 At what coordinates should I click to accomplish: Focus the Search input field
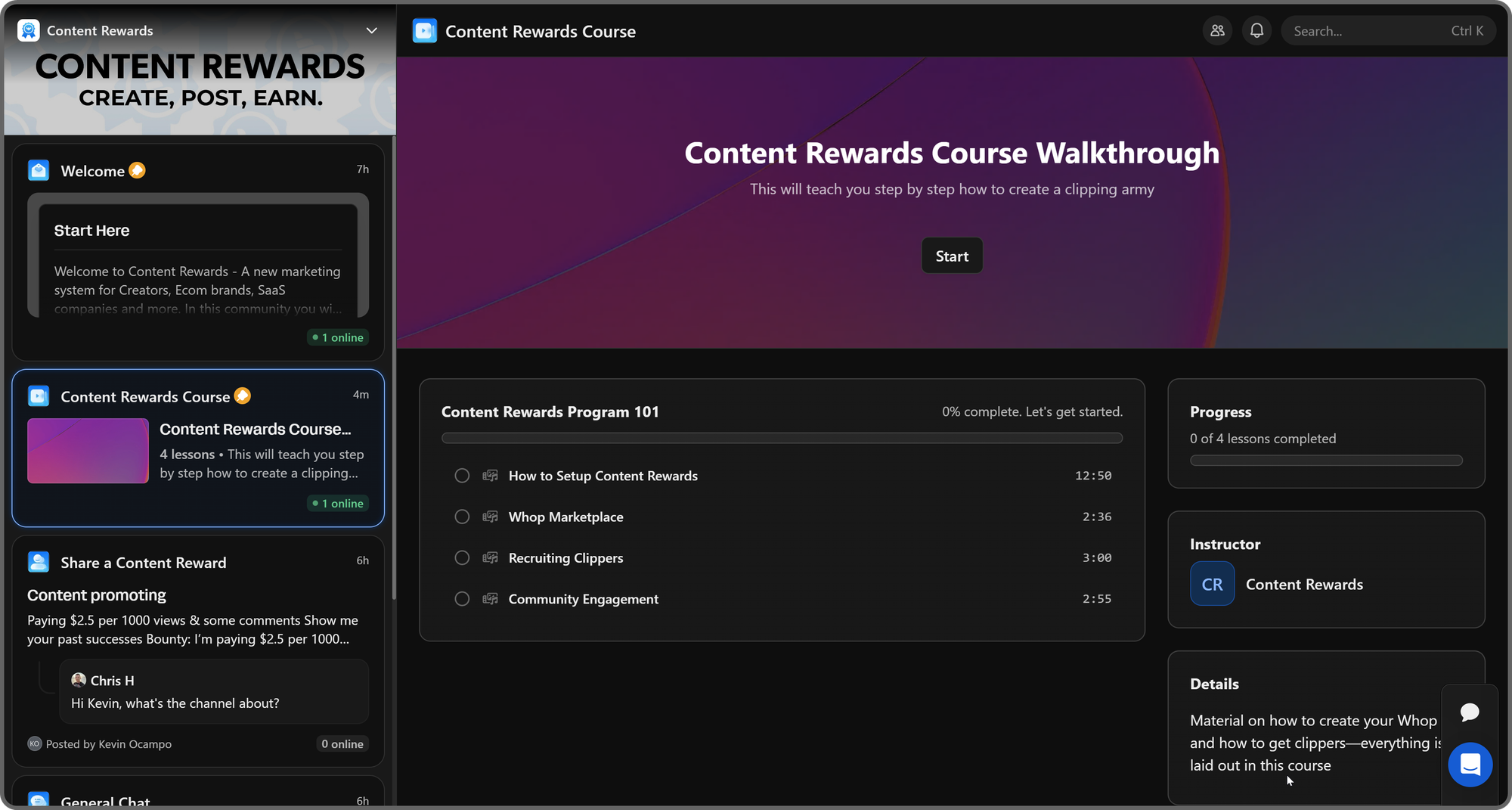[x=1388, y=31]
